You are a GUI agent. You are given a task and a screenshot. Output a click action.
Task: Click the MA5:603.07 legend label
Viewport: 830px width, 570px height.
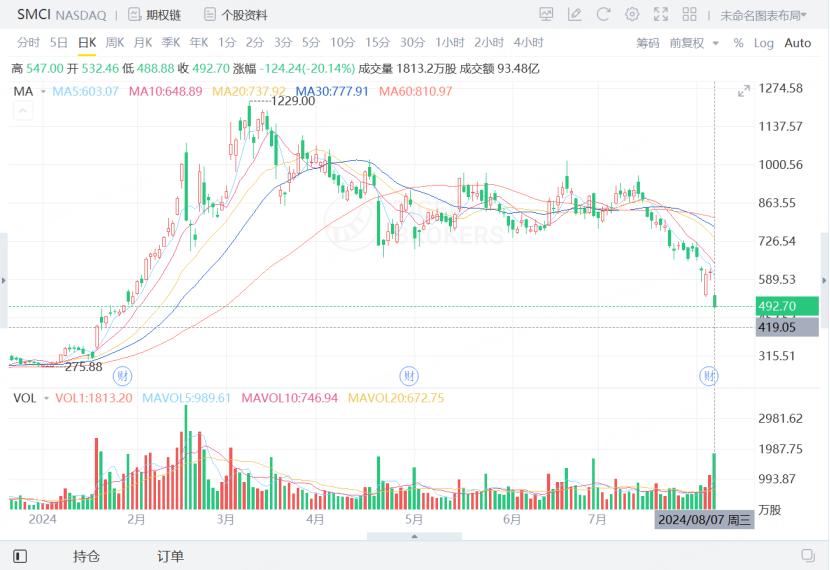point(85,92)
